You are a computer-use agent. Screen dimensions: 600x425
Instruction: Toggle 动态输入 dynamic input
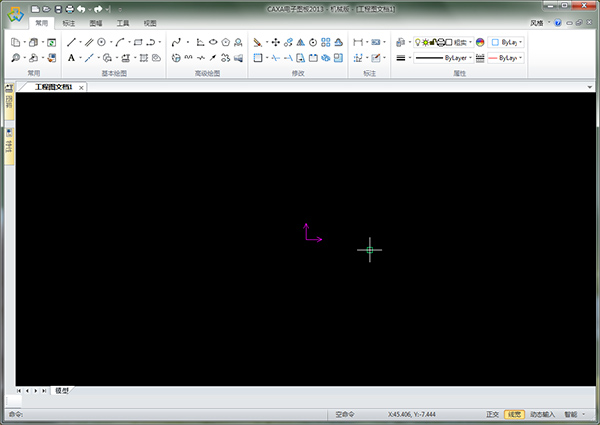542,413
